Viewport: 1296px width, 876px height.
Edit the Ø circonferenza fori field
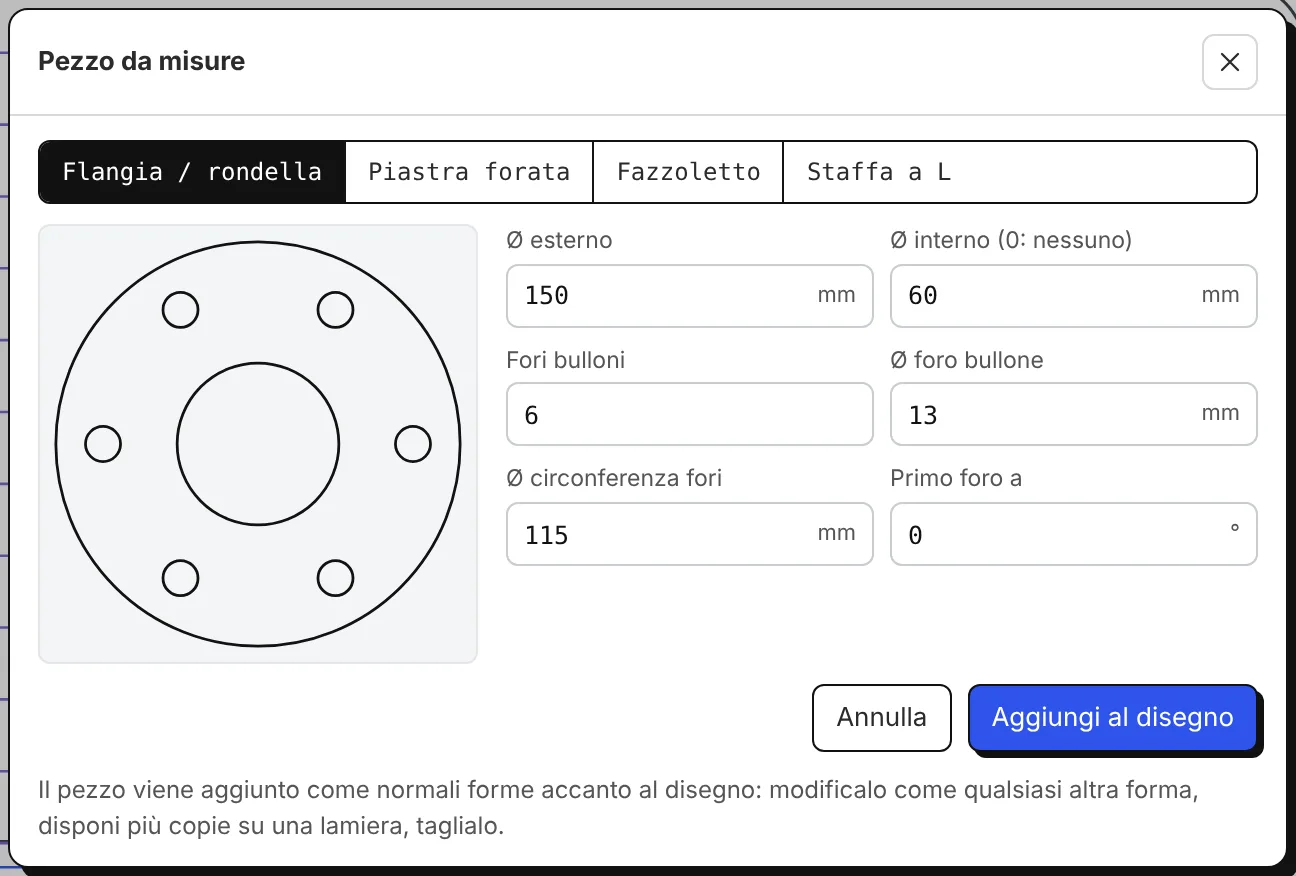pos(690,534)
